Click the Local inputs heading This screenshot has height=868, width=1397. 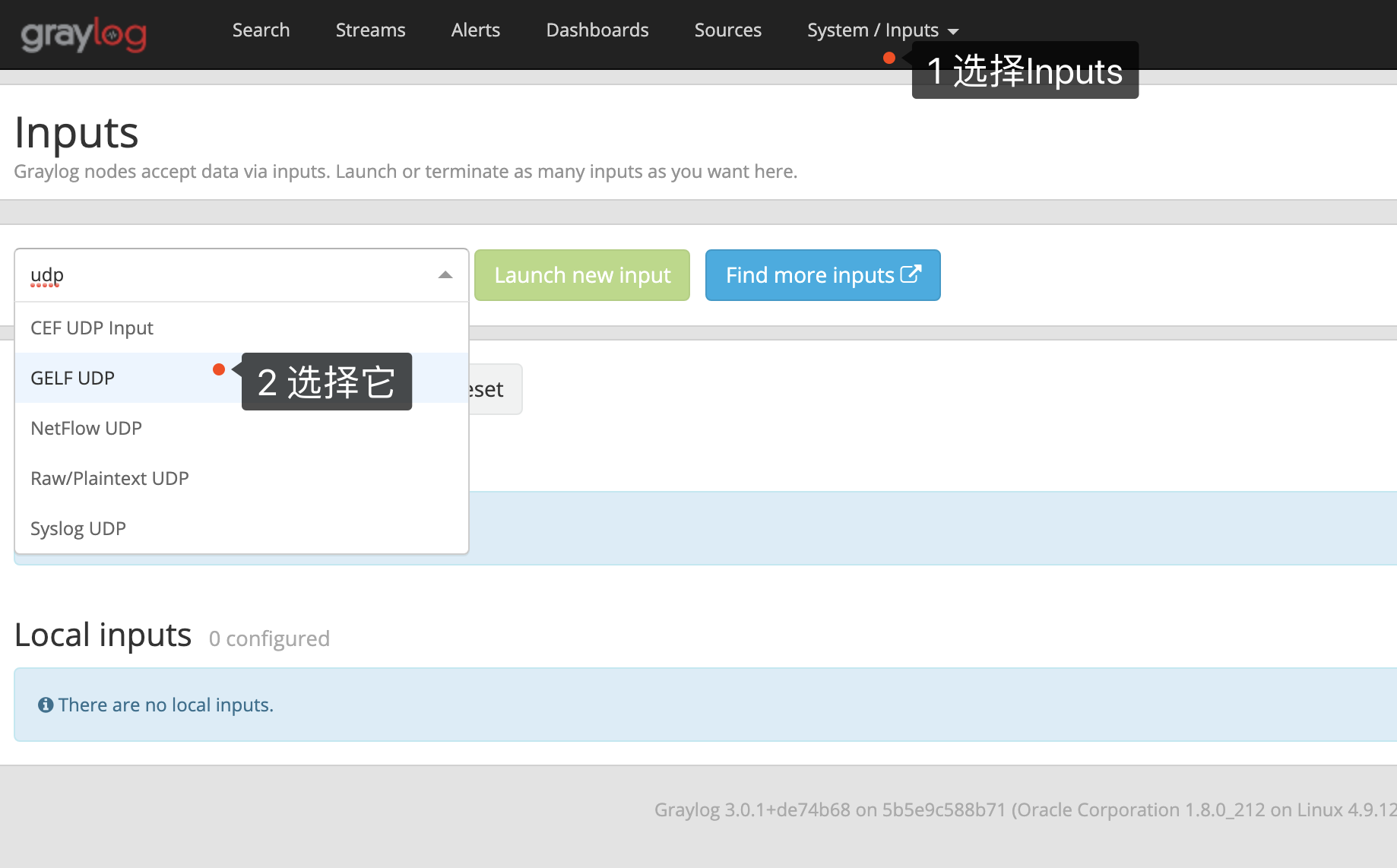point(103,635)
